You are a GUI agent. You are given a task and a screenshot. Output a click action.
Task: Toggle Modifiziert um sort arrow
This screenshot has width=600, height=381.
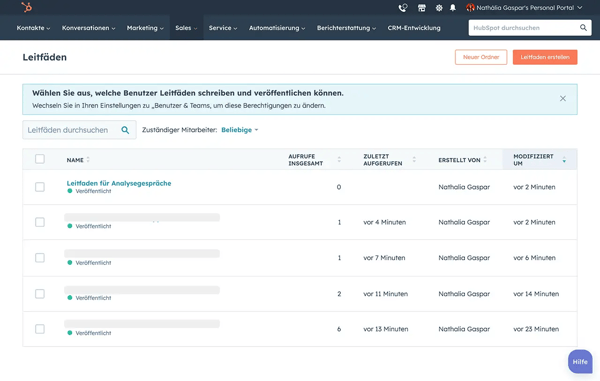pyautogui.click(x=564, y=160)
